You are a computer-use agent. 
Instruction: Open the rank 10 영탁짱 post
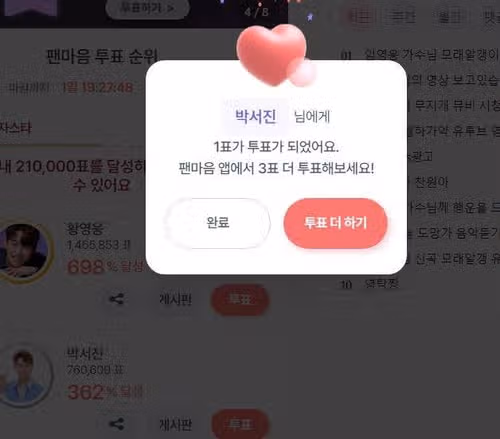pos(370,284)
